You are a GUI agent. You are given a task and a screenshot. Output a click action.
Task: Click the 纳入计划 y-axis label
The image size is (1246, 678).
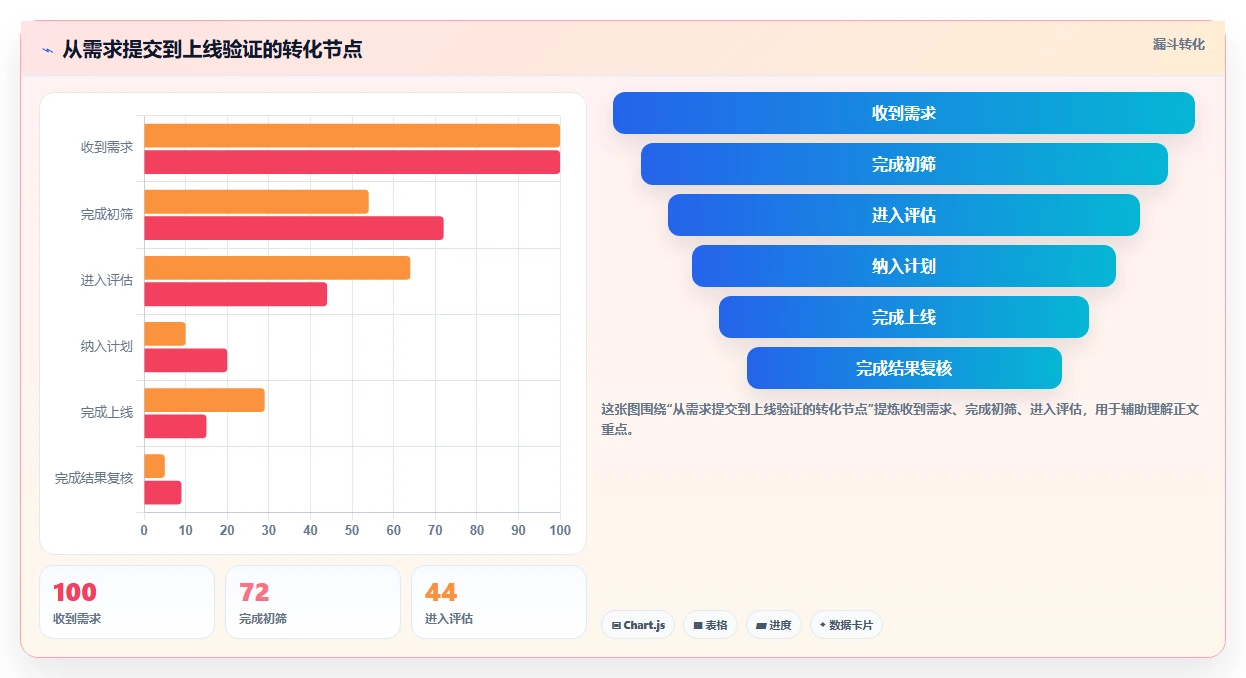click(x=107, y=346)
